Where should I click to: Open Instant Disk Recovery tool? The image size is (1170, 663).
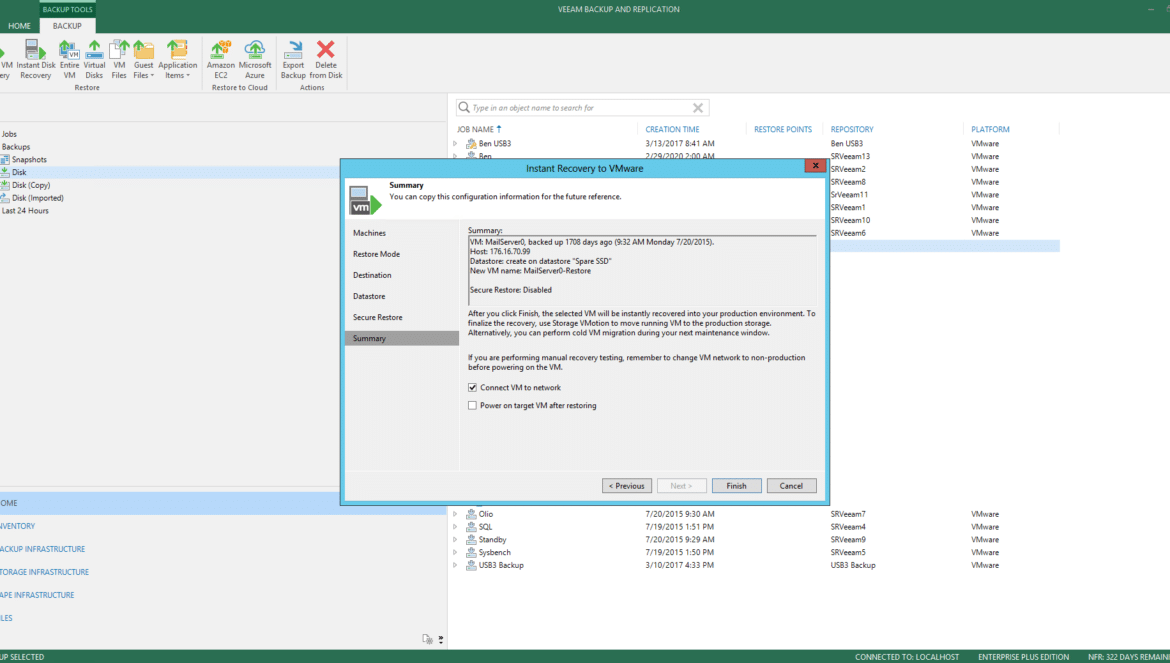(x=35, y=59)
